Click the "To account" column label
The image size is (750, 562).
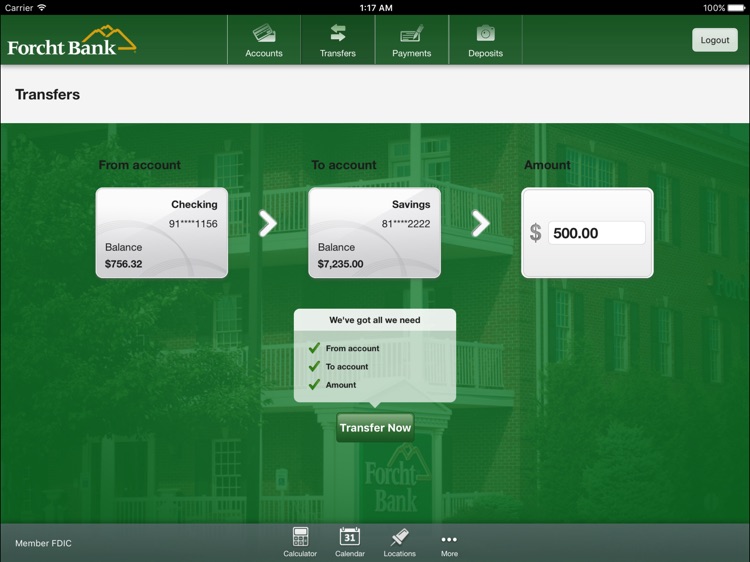(x=344, y=165)
